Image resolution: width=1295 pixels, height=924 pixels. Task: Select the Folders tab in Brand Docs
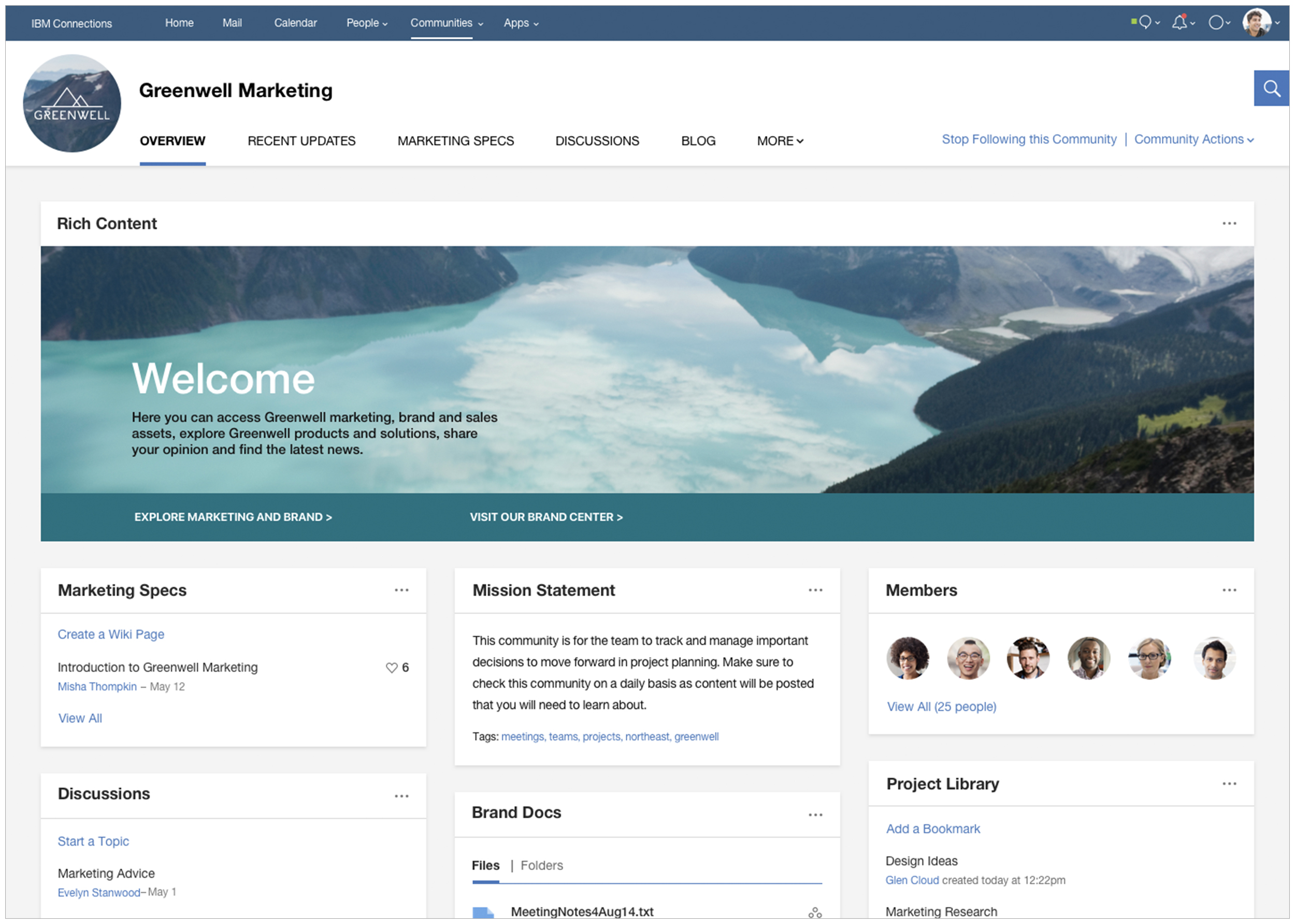pyautogui.click(x=542, y=865)
